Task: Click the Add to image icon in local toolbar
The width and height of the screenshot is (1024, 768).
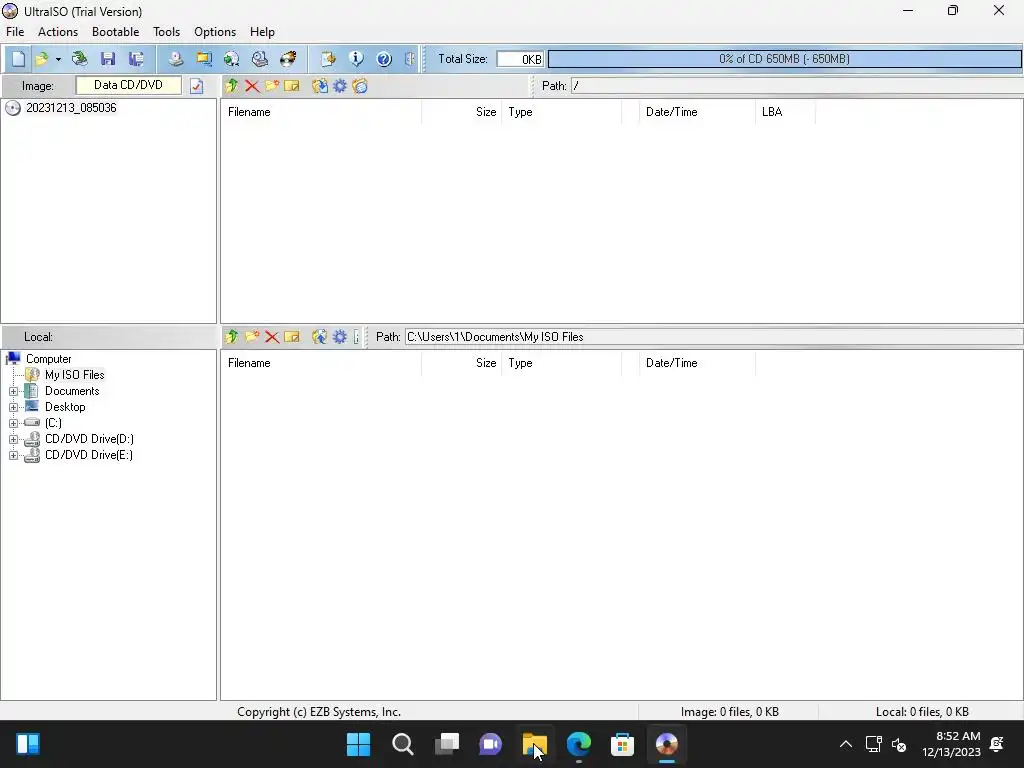Action: pyautogui.click(x=319, y=337)
